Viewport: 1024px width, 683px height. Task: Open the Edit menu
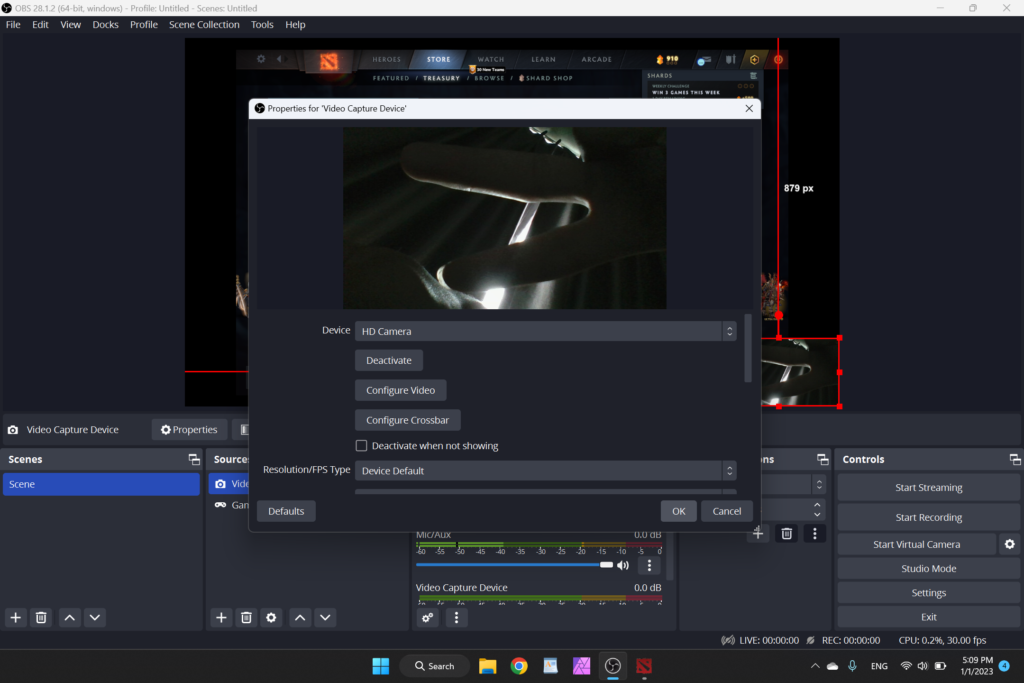[x=40, y=24]
